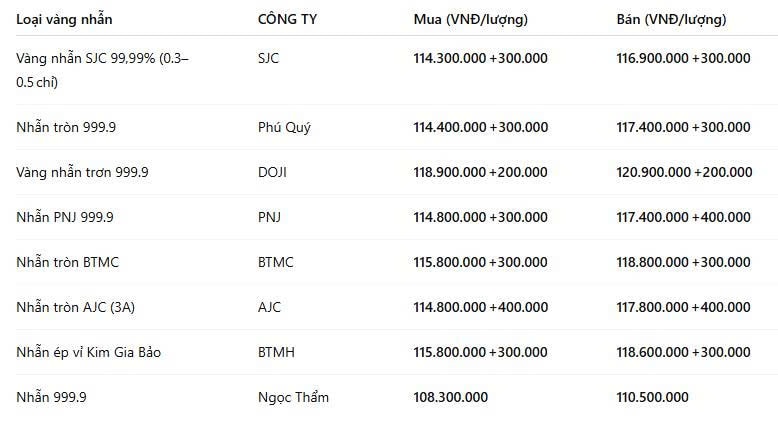Click the BTMC company cell

click(x=275, y=262)
